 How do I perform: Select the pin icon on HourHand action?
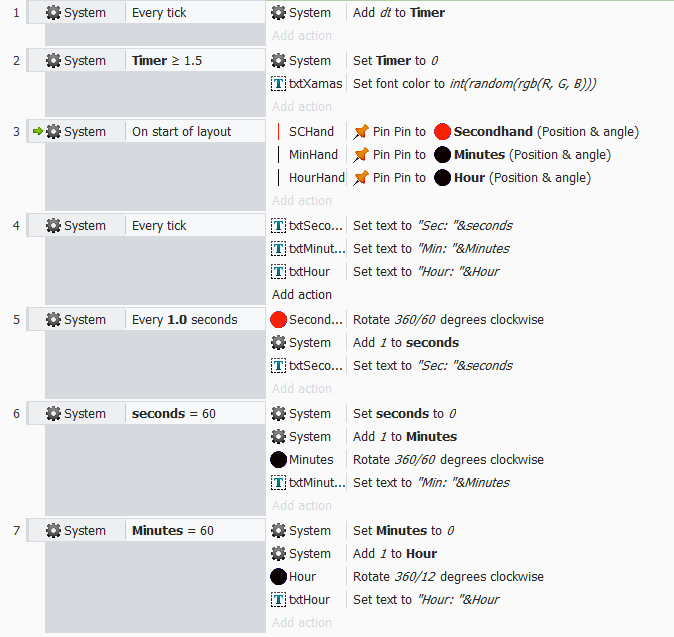pos(361,178)
